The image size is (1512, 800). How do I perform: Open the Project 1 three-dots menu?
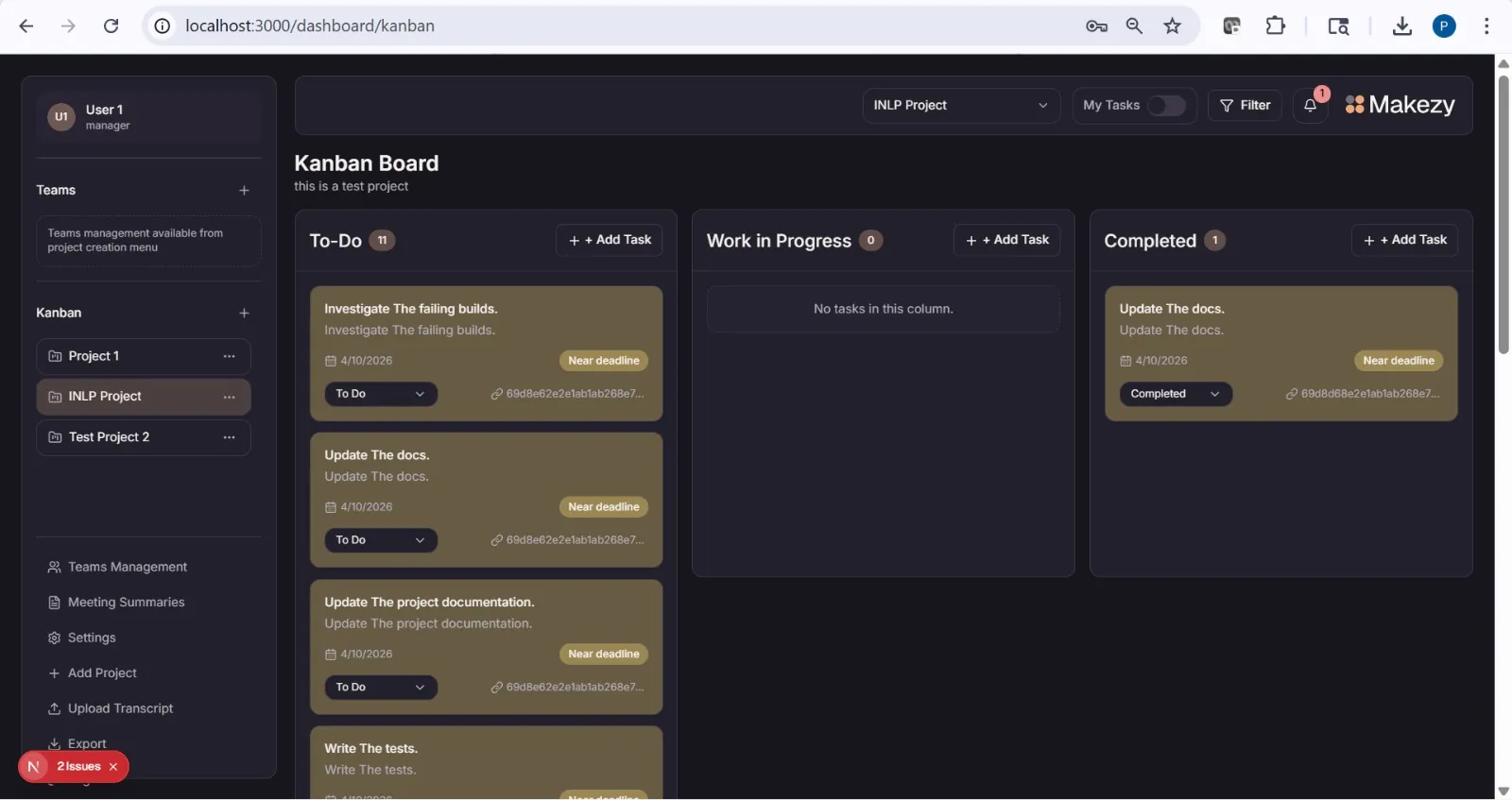coord(229,356)
